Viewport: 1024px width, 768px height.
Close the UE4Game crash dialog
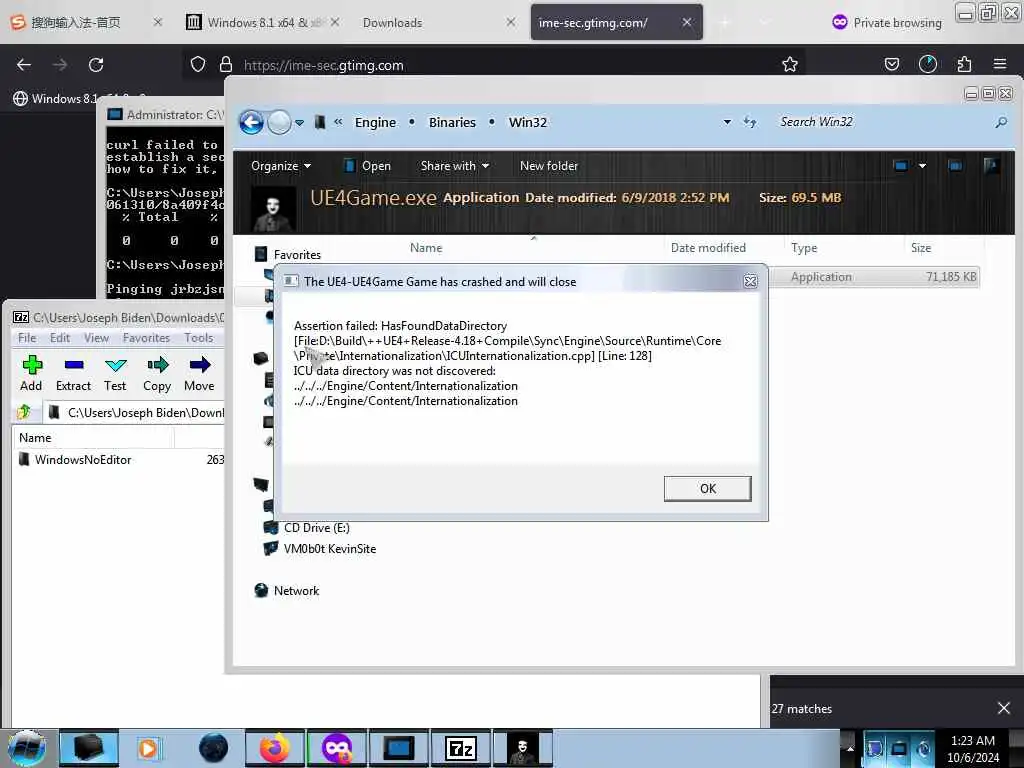pyautogui.click(x=750, y=281)
